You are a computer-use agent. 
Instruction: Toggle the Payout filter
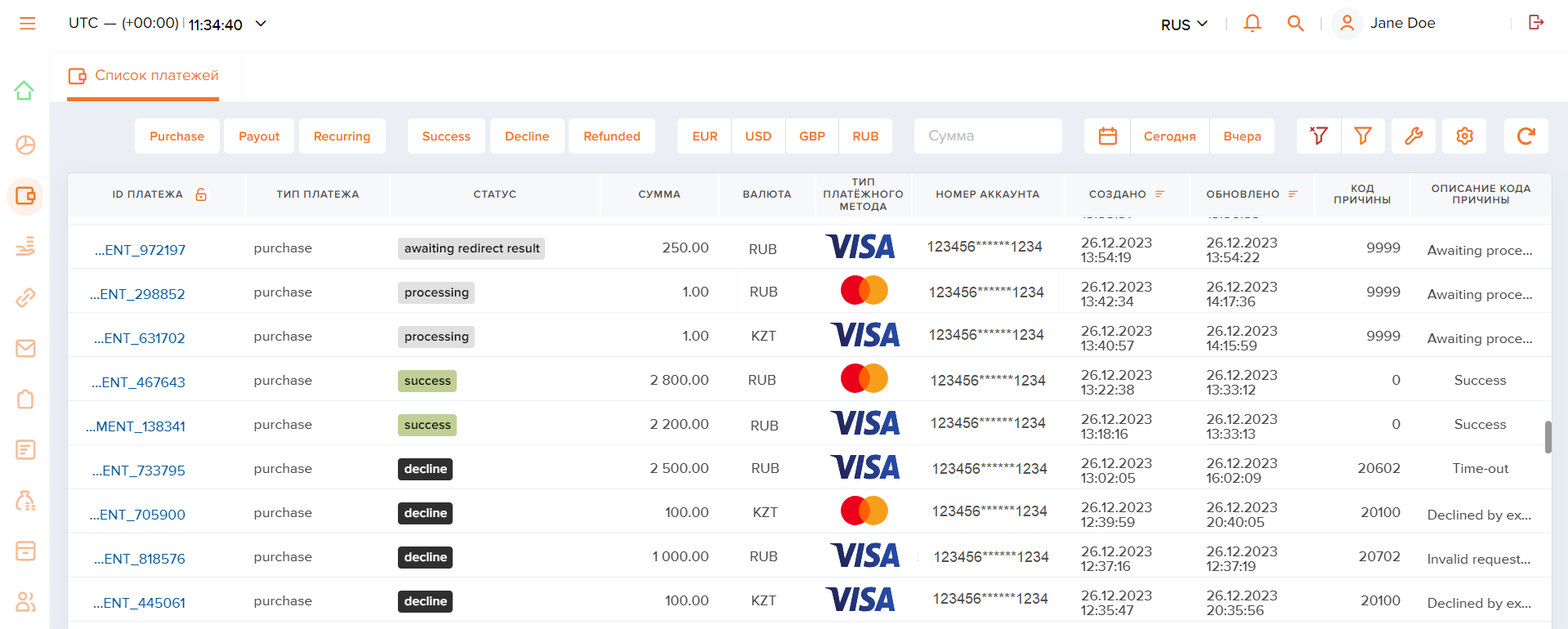point(259,136)
